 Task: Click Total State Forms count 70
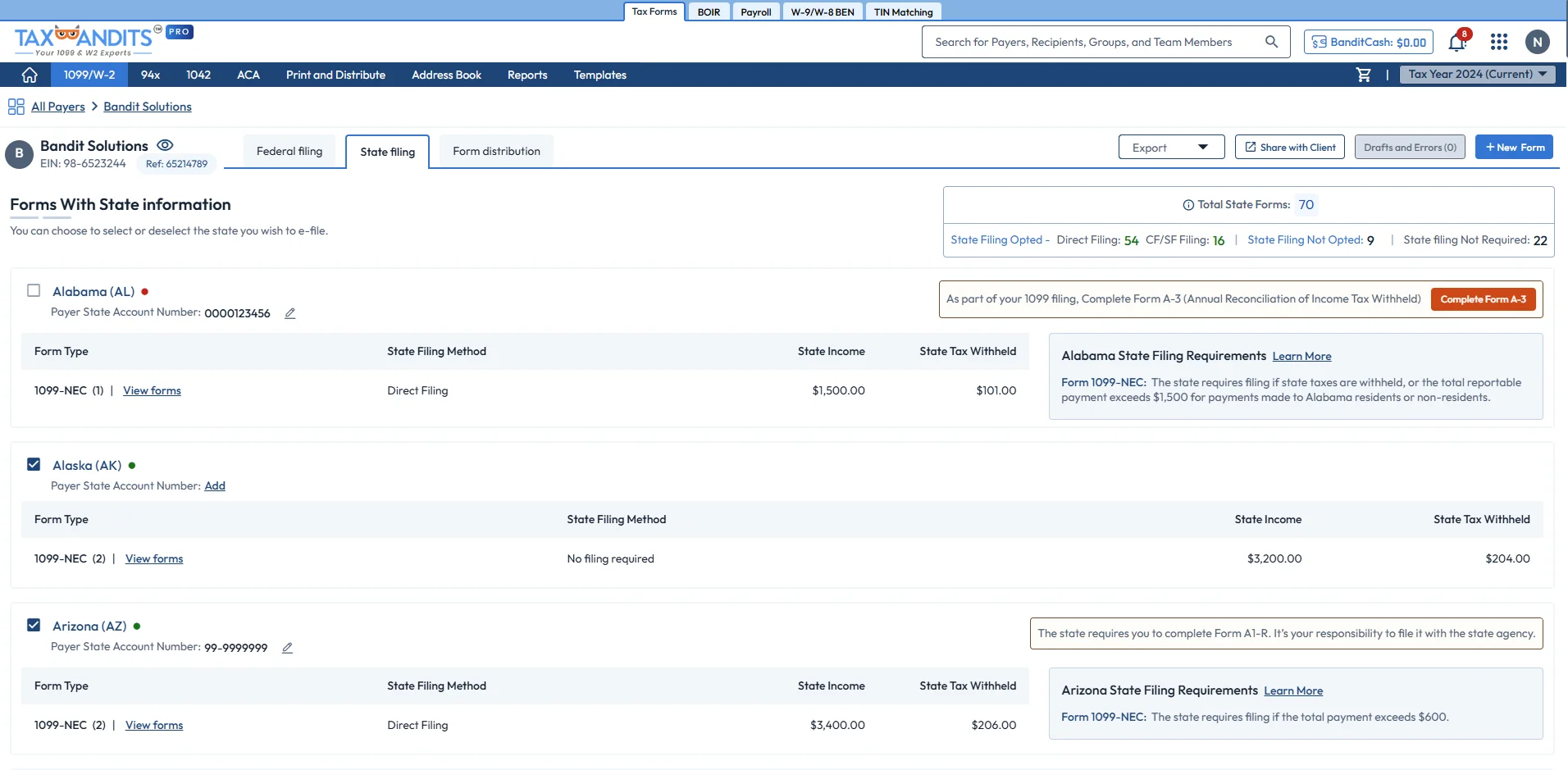(1306, 205)
